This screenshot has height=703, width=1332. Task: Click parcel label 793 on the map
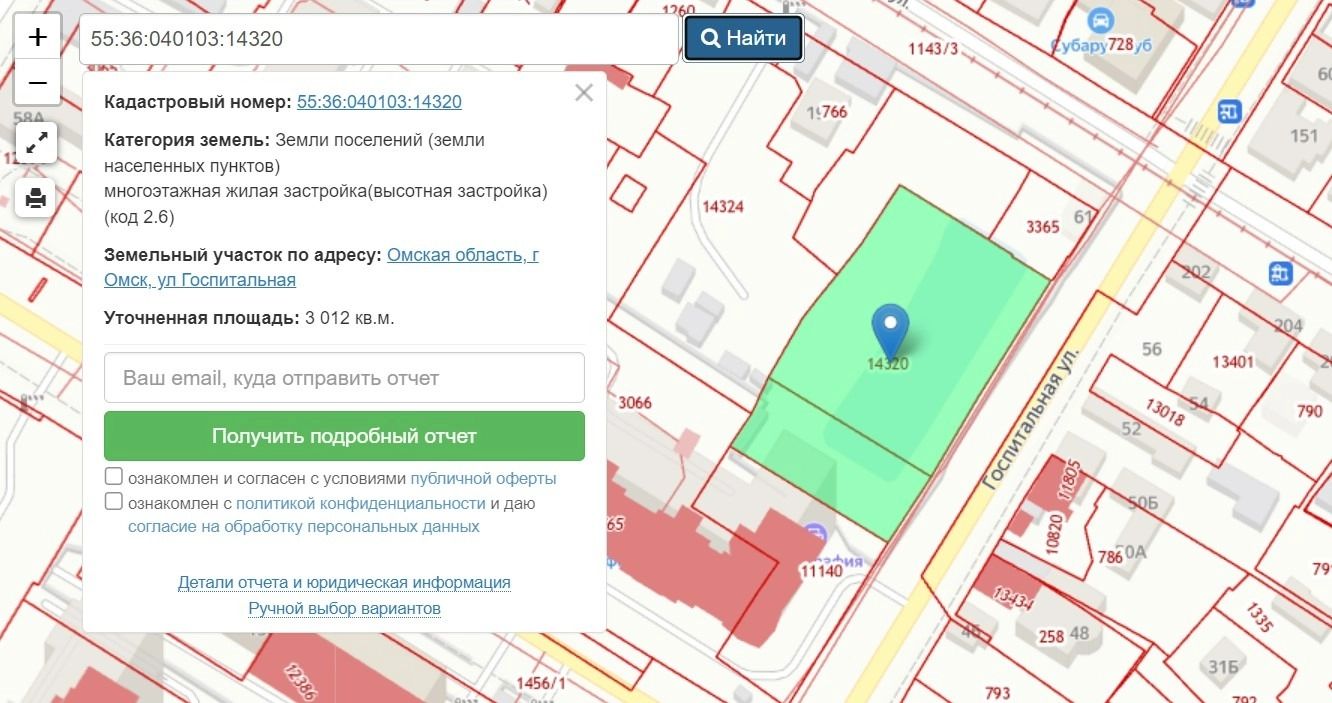point(997,693)
